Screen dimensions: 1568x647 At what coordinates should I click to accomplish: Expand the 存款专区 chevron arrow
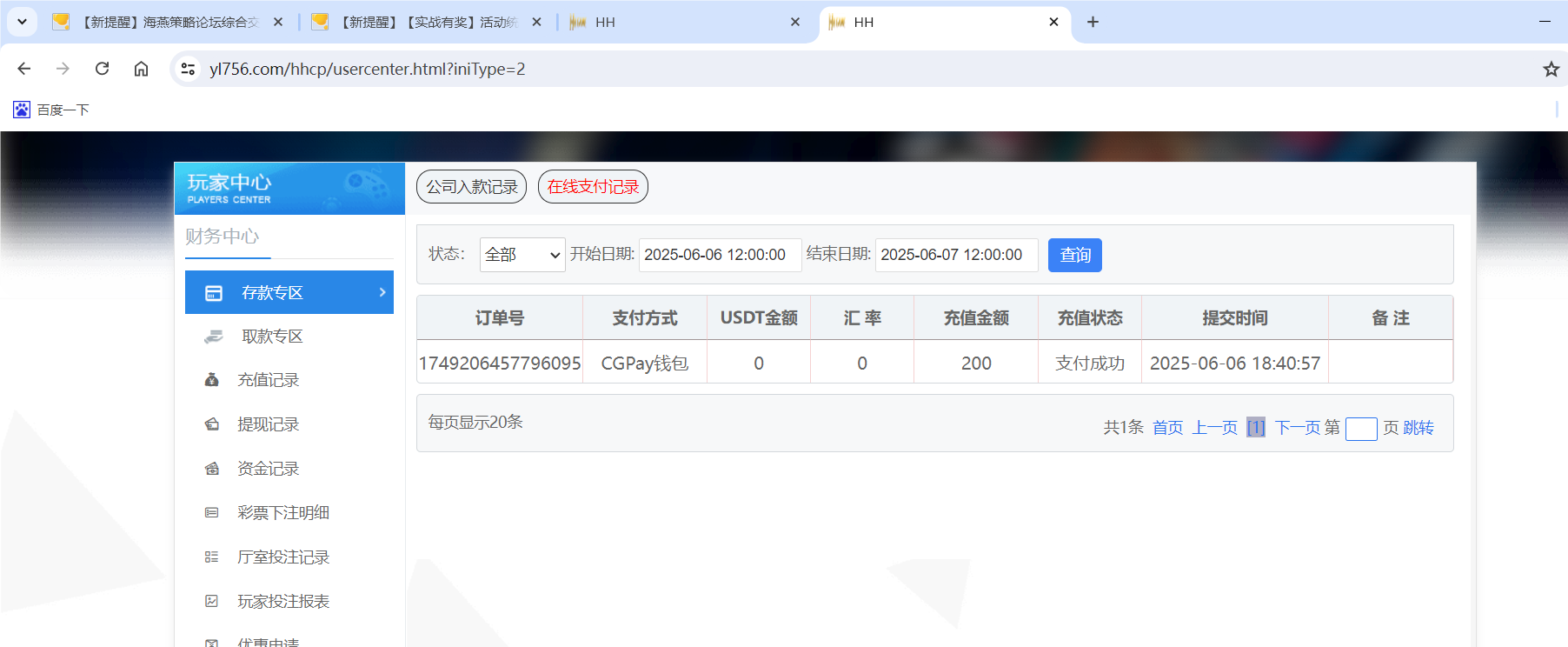pyautogui.click(x=382, y=292)
